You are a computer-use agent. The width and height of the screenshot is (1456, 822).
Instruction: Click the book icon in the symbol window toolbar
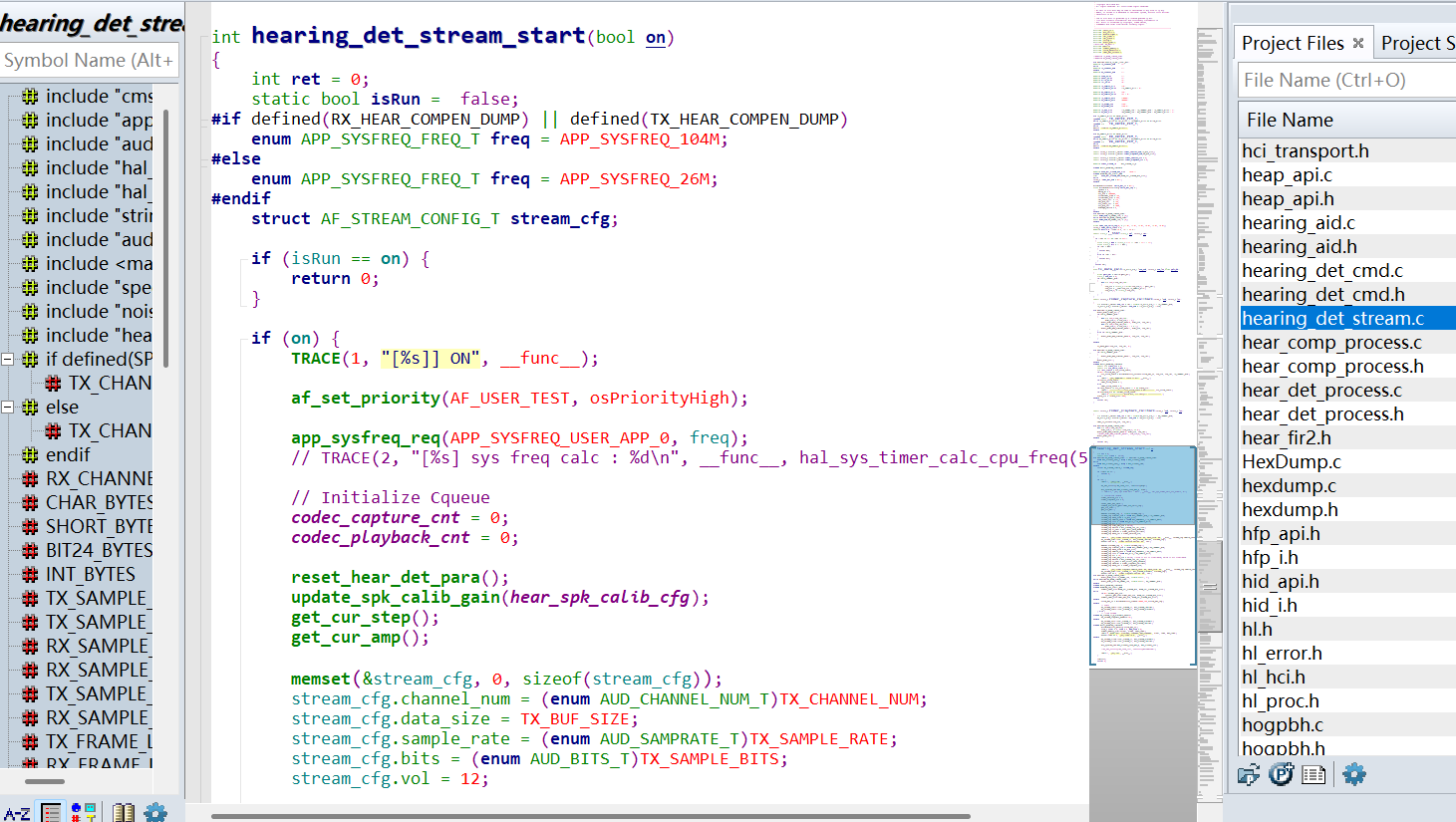click(123, 813)
